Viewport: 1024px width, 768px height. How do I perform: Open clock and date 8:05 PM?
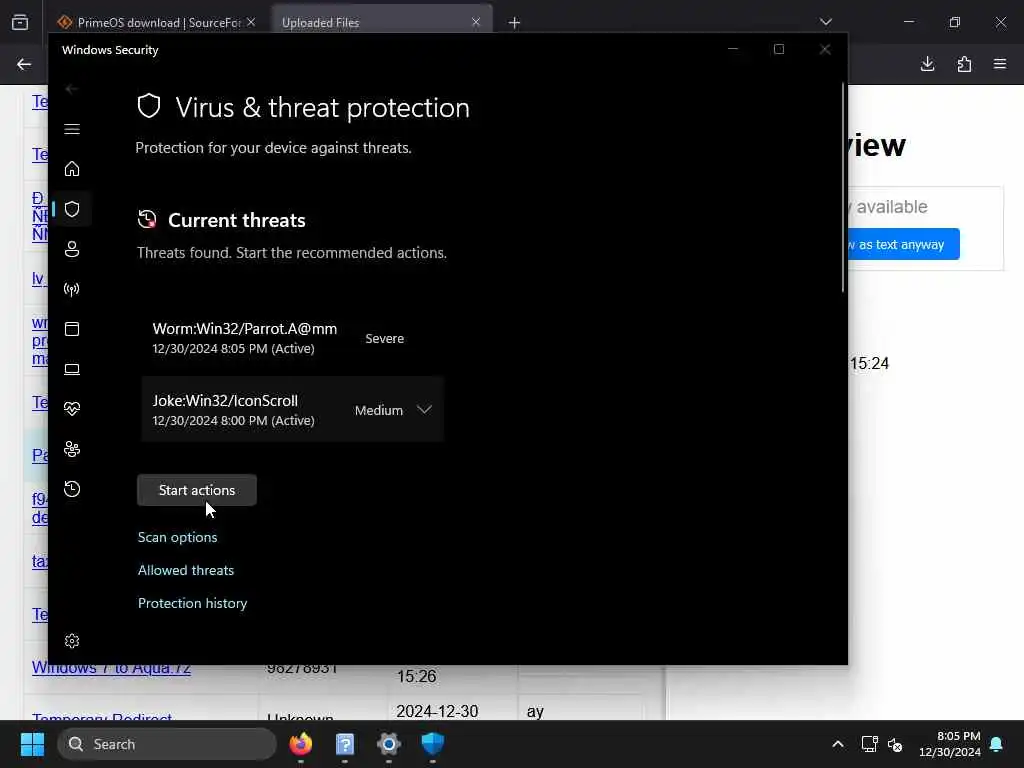click(x=950, y=744)
